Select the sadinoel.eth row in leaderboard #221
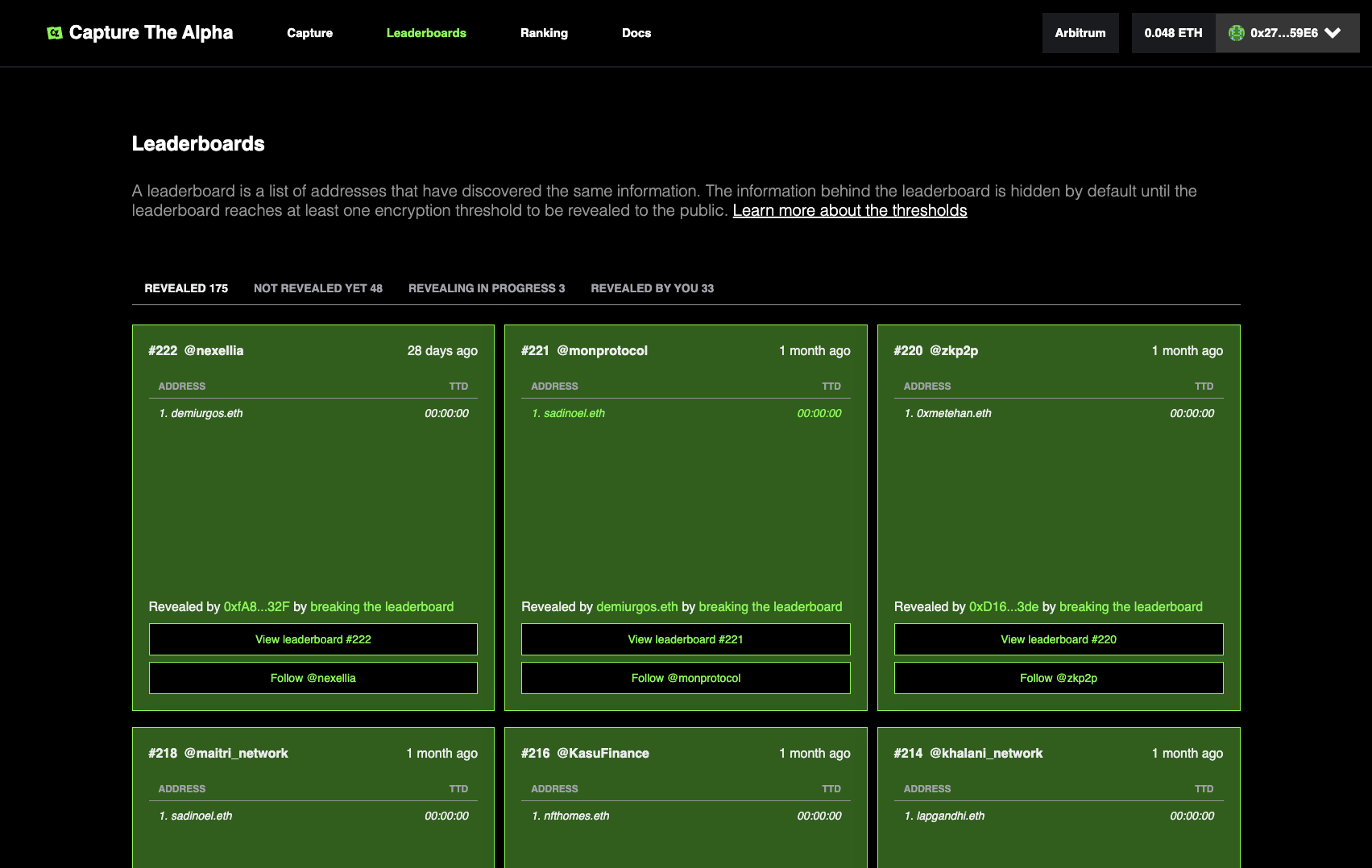The image size is (1372, 868). (686, 413)
